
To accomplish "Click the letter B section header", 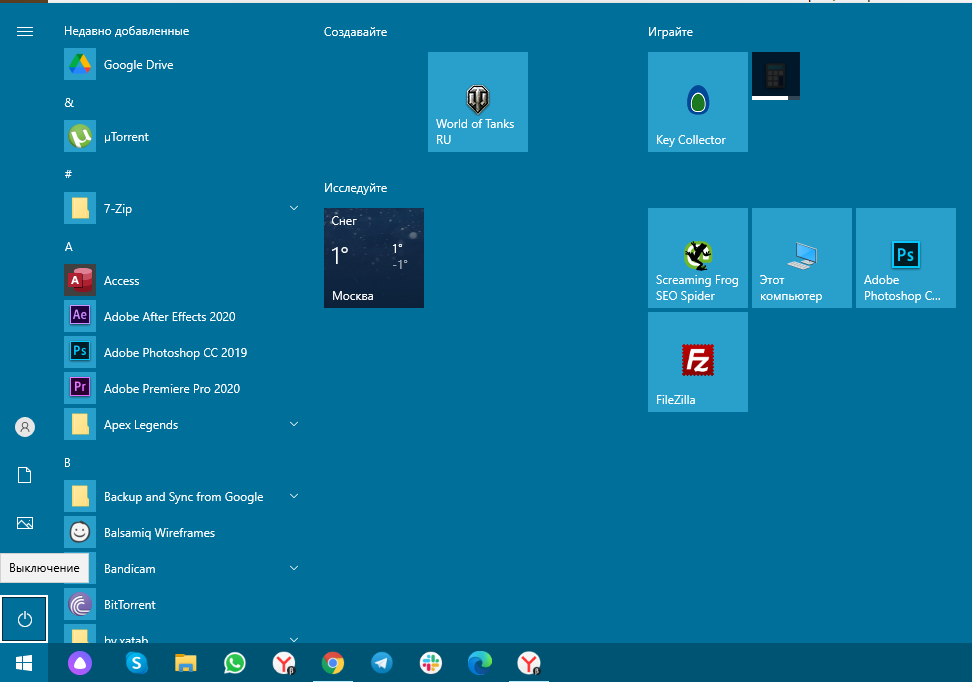I will (68, 463).
